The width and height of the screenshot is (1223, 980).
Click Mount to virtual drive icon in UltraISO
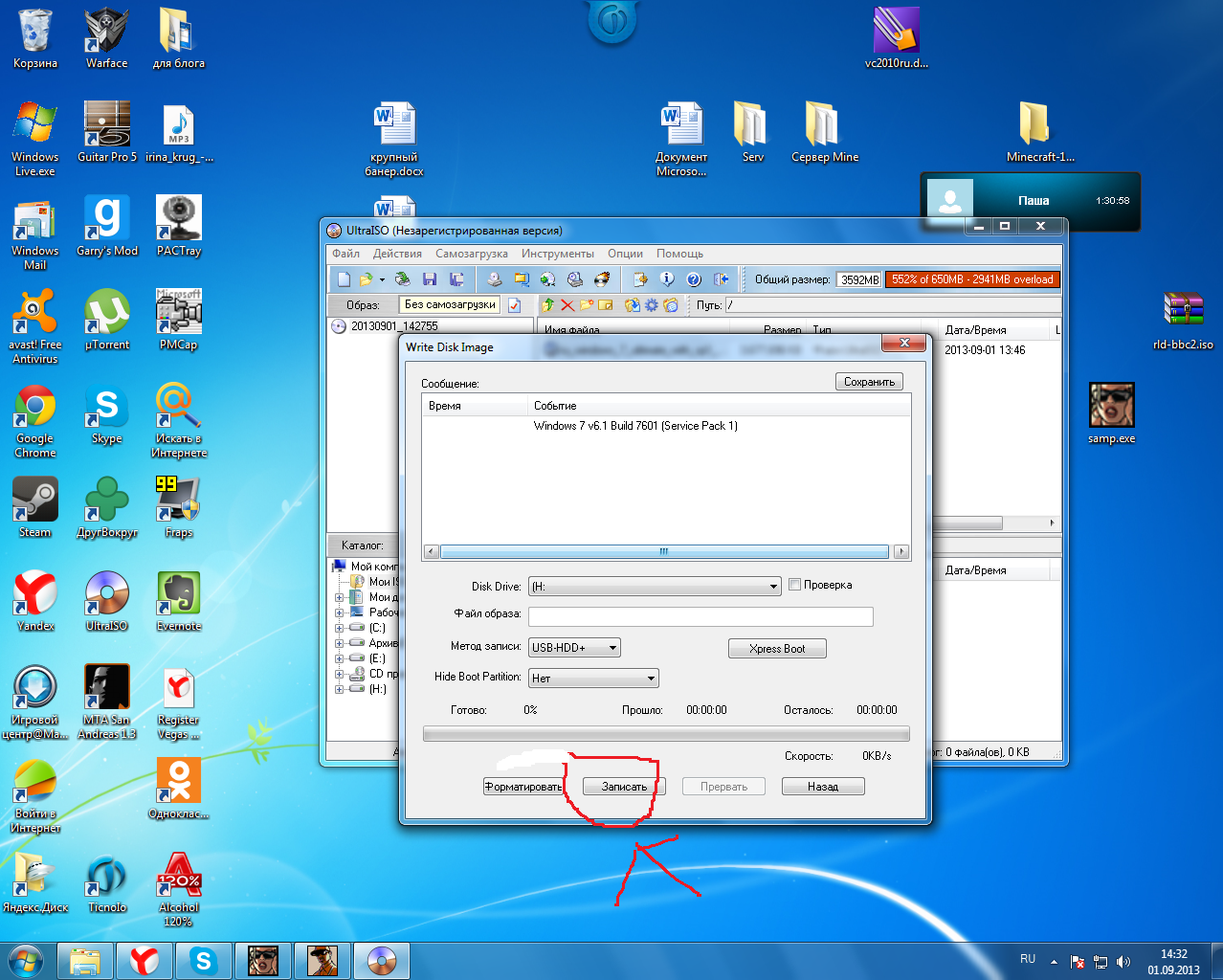tap(575, 279)
